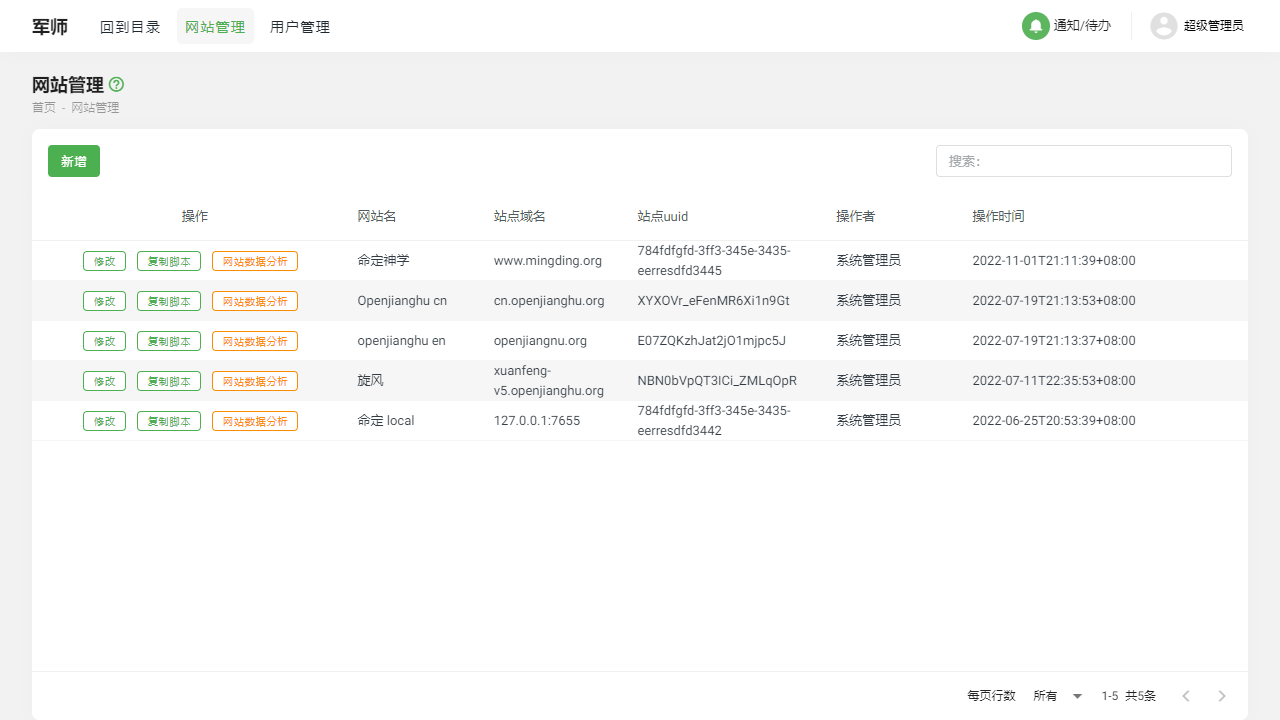Click the previous page left arrow
The width and height of the screenshot is (1280, 720).
point(1186,695)
